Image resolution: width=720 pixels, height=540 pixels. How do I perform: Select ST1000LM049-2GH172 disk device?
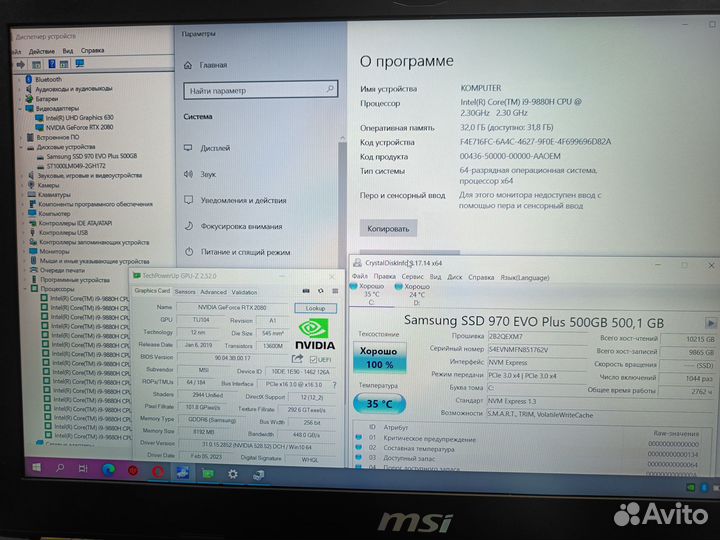(x=76, y=166)
